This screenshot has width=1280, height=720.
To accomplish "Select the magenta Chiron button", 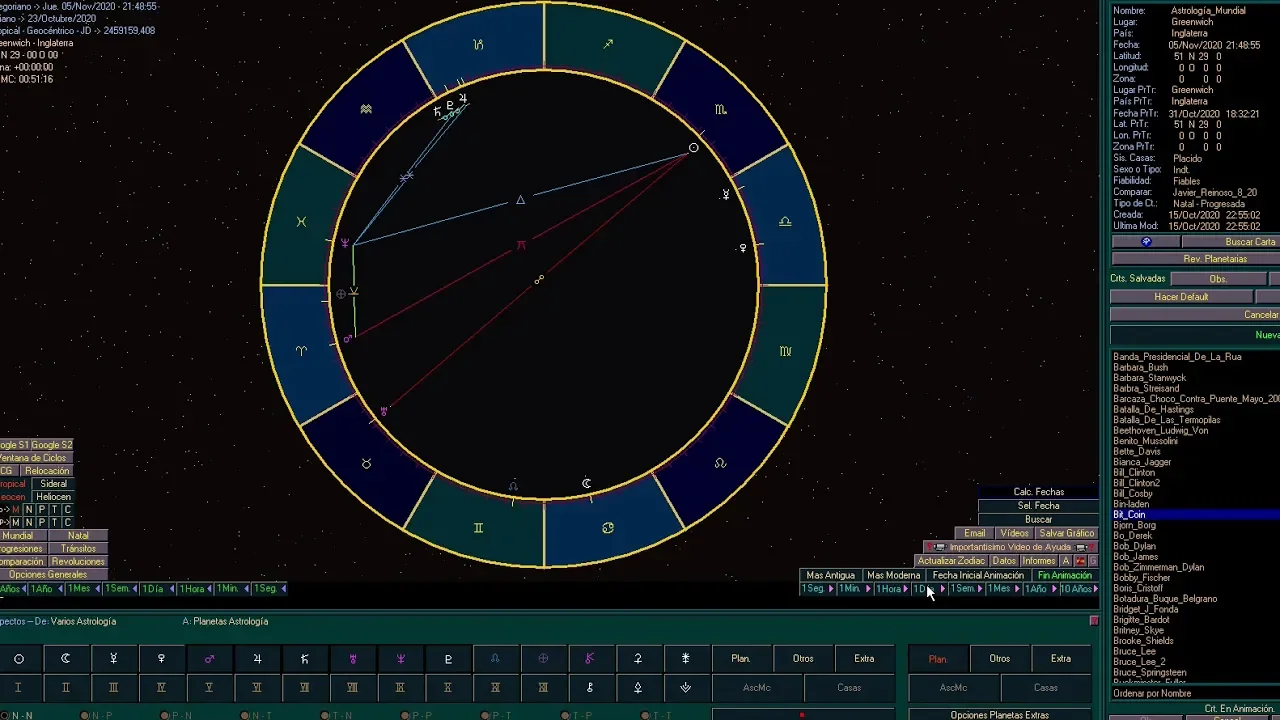I will coord(590,659).
